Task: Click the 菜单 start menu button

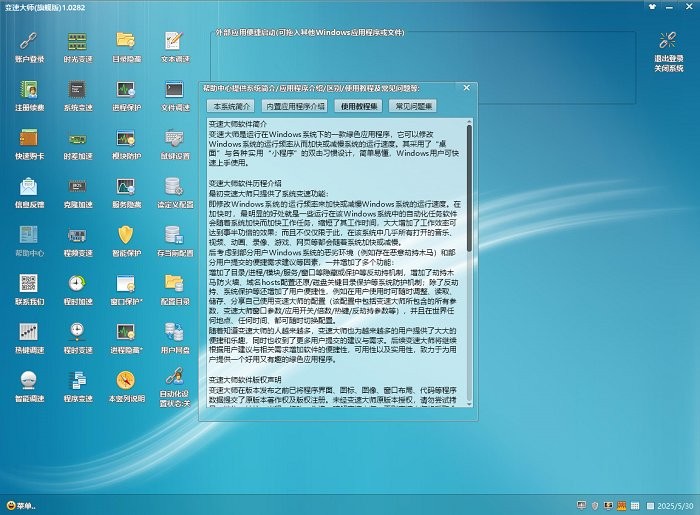Action: [22, 506]
